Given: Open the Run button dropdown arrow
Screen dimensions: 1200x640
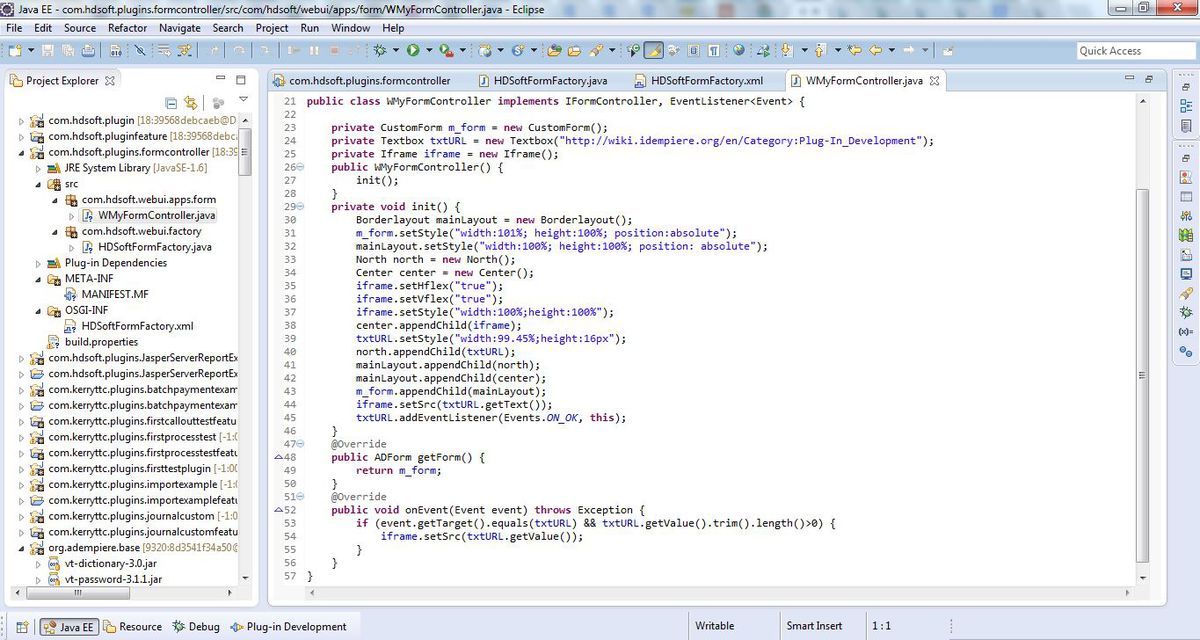Looking at the screenshot, I should (x=427, y=50).
